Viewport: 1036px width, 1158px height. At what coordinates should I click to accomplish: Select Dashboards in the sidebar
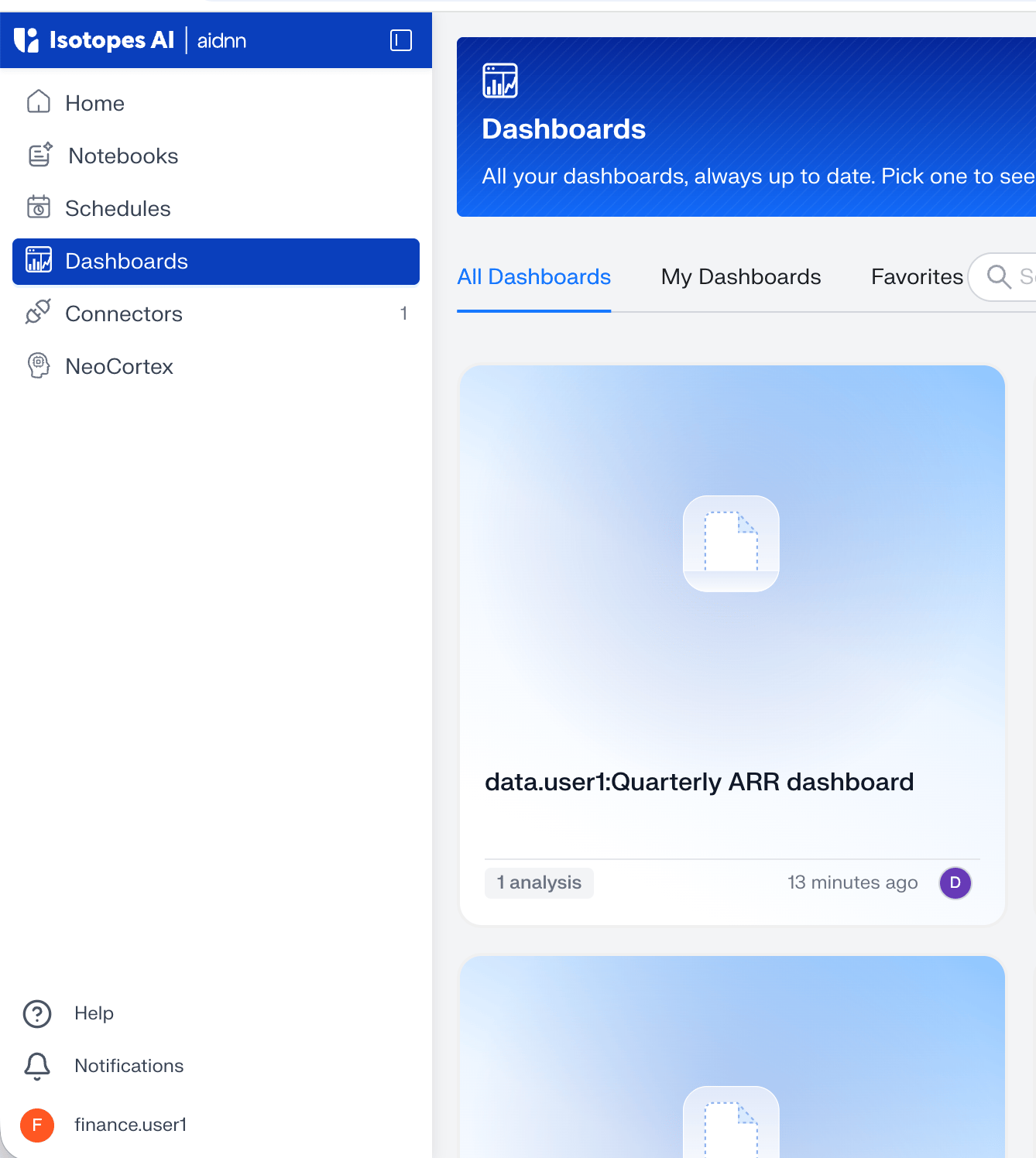click(x=216, y=261)
